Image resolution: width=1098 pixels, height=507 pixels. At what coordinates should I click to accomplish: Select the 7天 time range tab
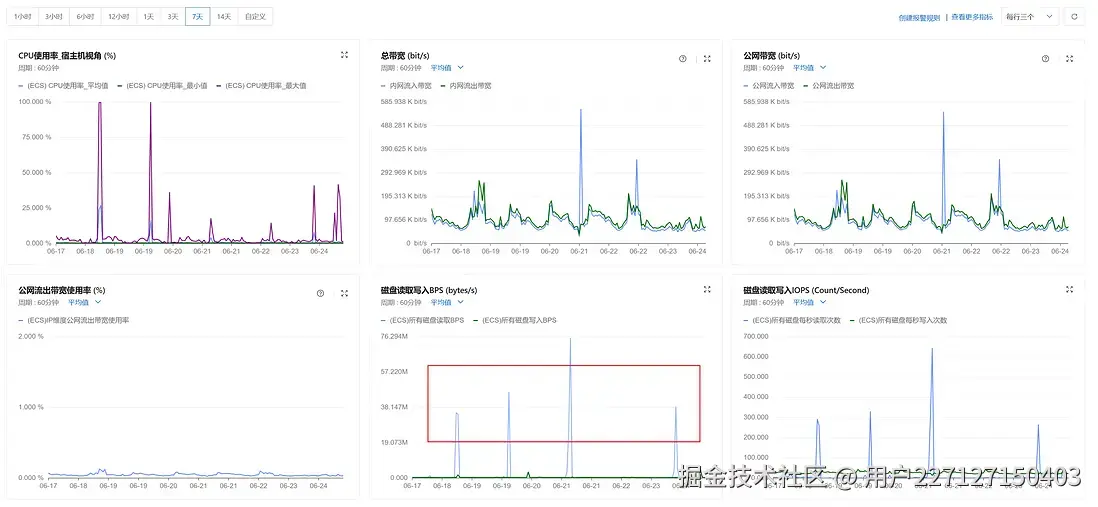coord(197,17)
